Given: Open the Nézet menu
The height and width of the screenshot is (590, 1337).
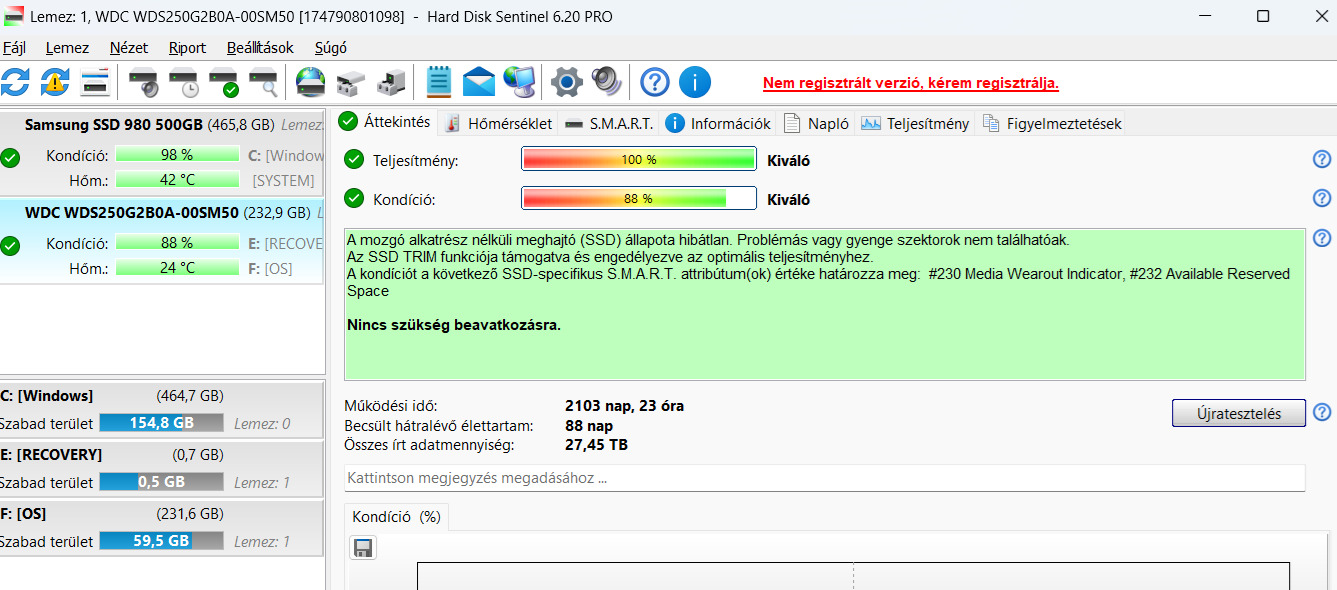Looking at the screenshot, I should click(128, 47).
